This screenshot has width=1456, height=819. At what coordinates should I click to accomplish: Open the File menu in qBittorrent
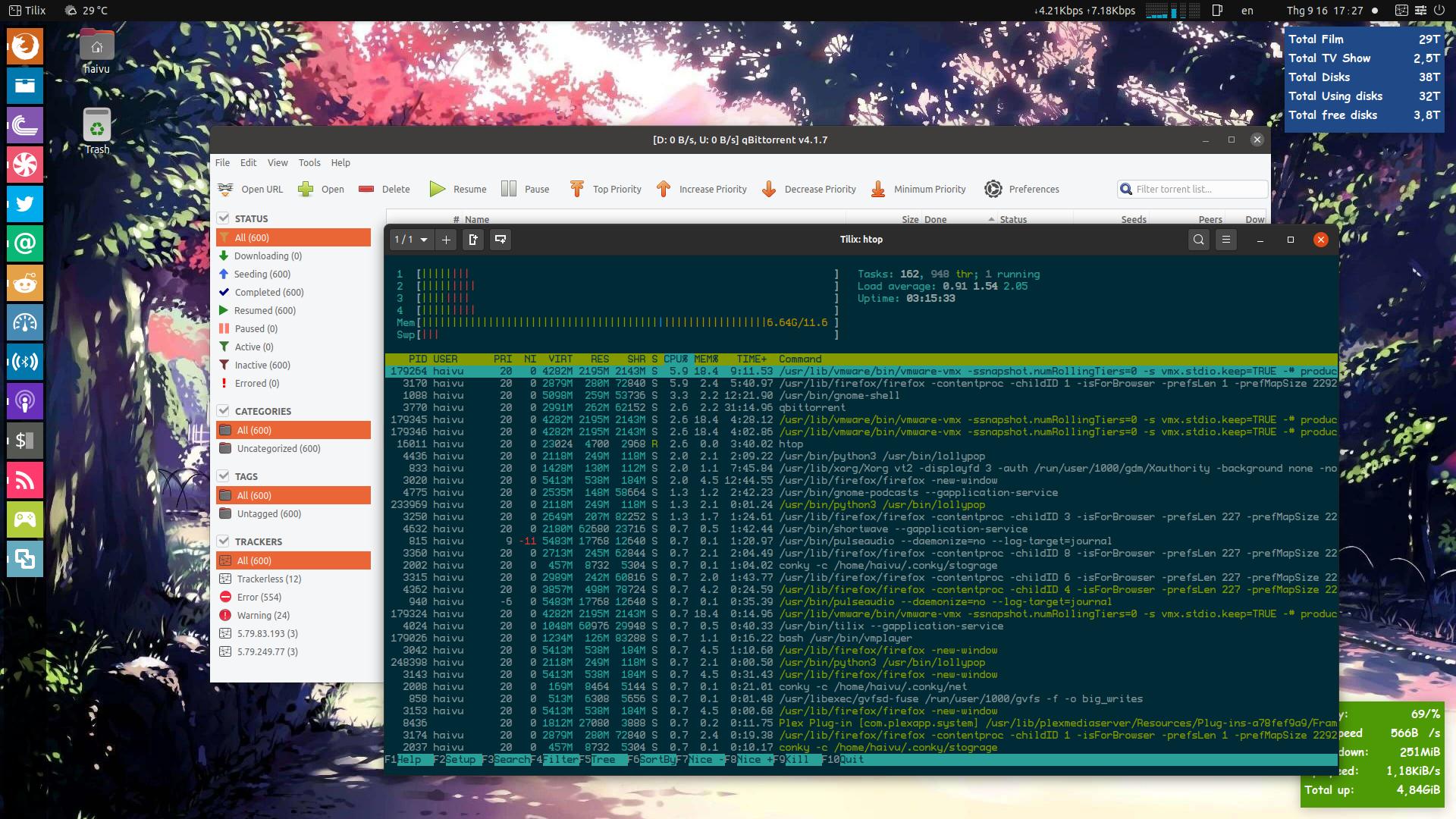222,162
